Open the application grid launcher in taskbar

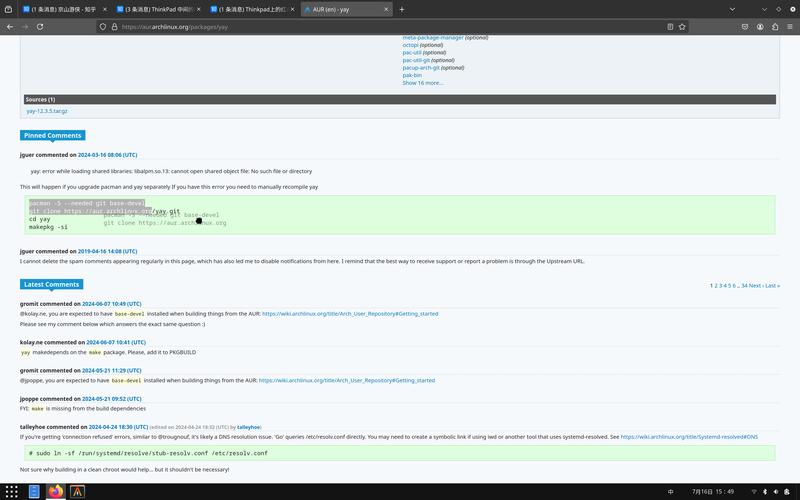(x=13, y=491)
